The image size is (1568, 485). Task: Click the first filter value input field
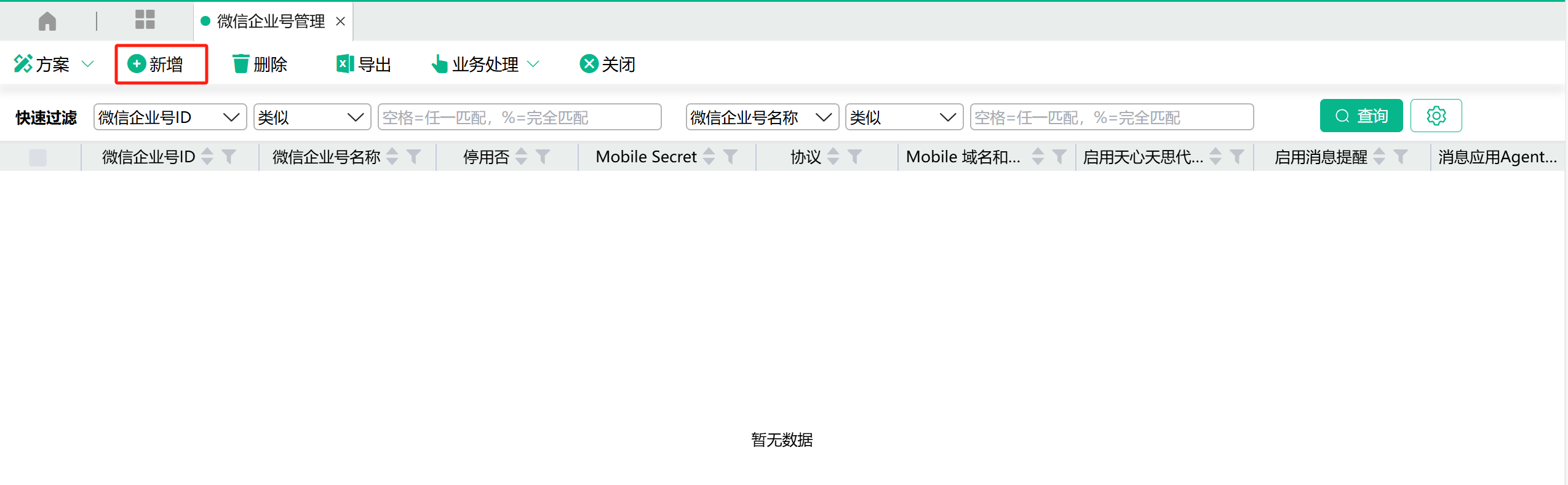click(519, 117)
